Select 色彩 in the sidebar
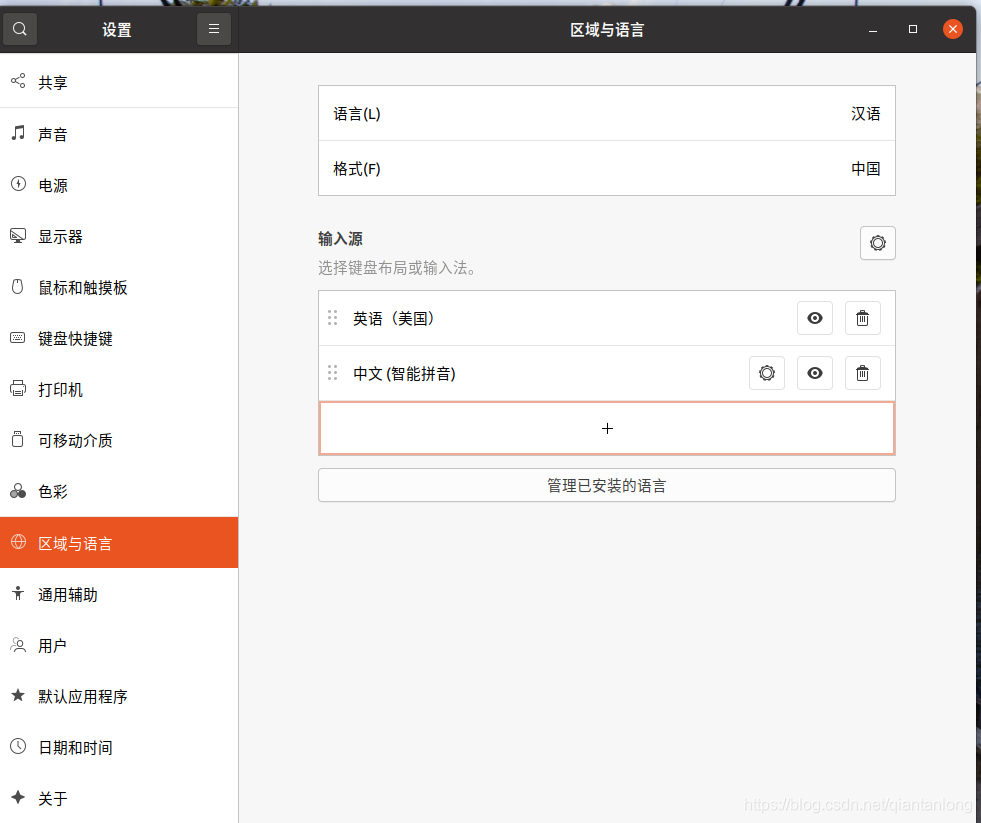 [x=119, y=491]
